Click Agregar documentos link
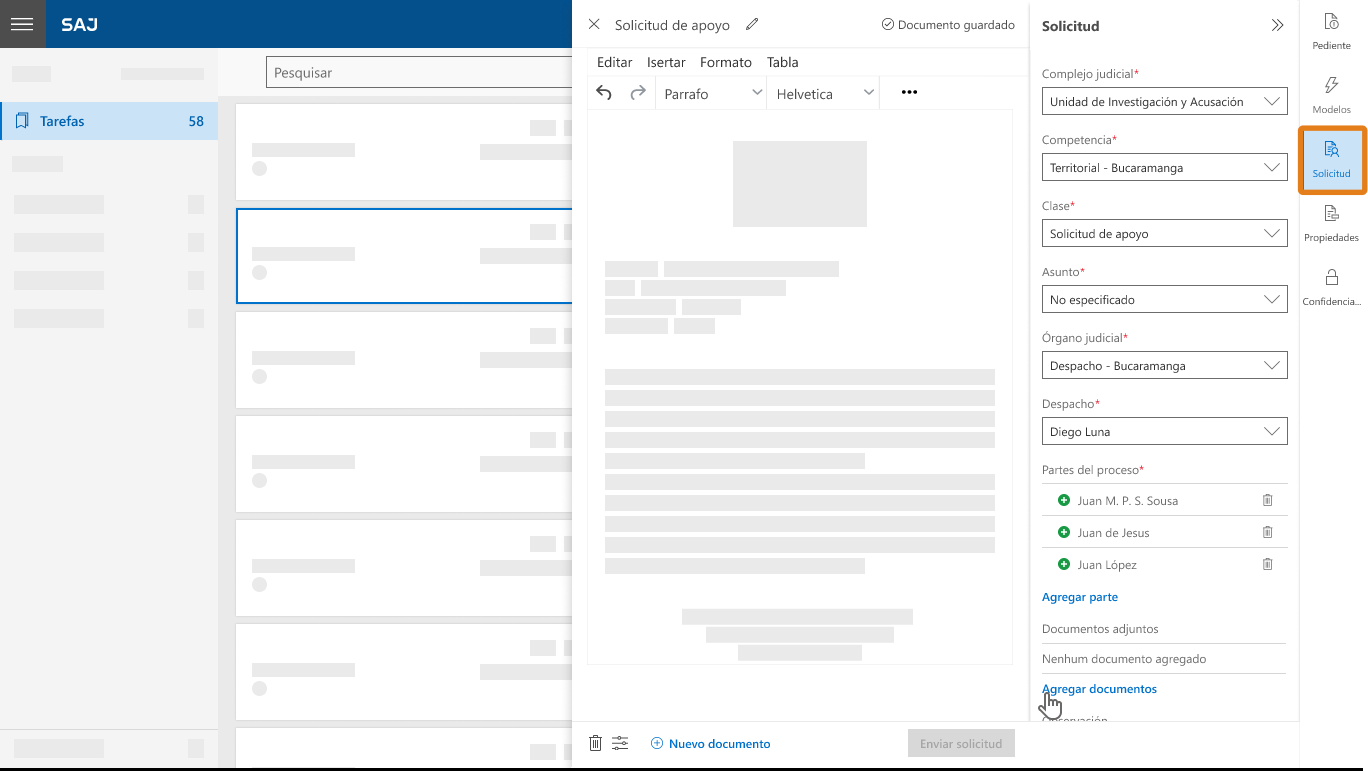1368x771 pixels. pos(1099,689)
